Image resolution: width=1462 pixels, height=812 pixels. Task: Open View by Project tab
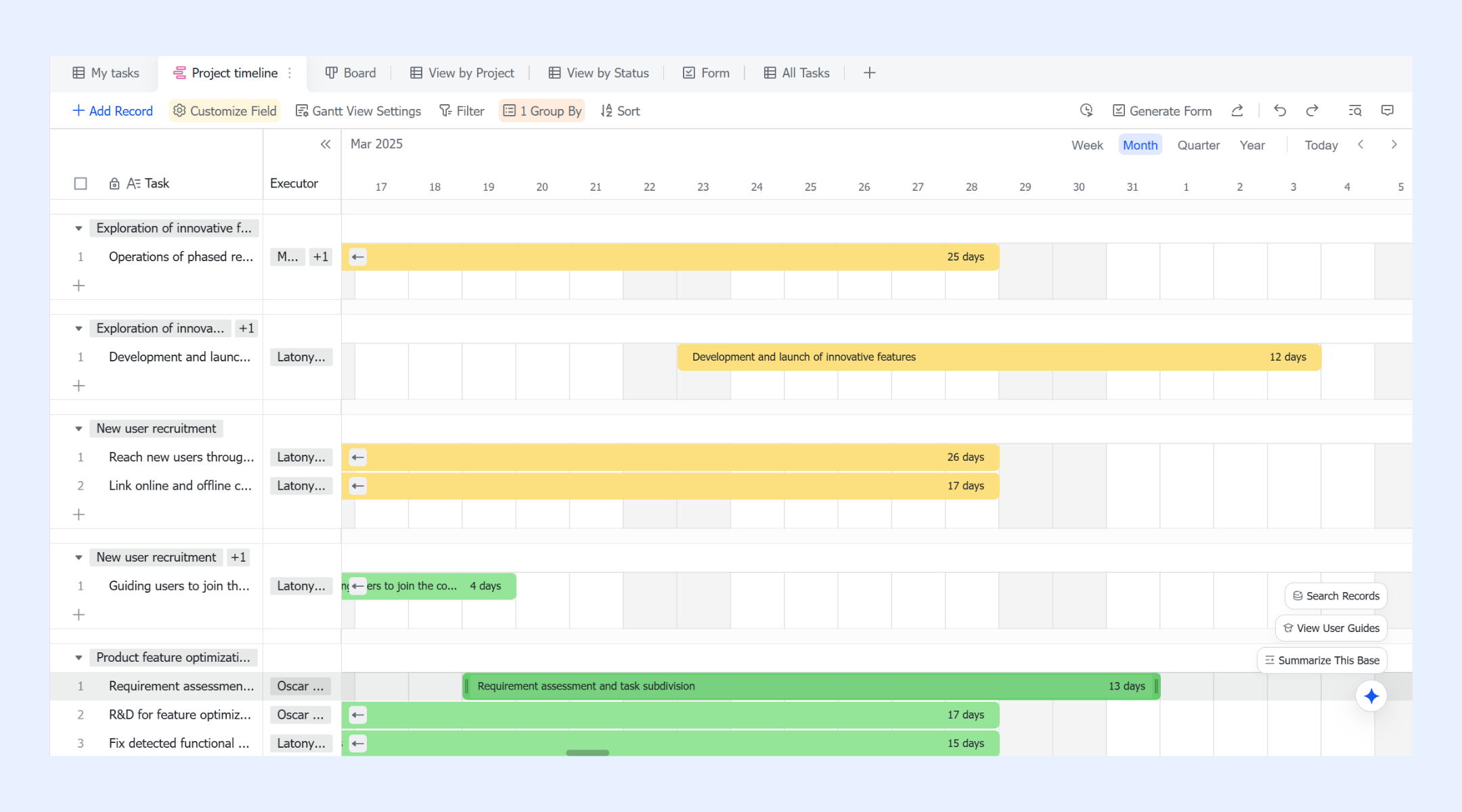click(462, 73)
